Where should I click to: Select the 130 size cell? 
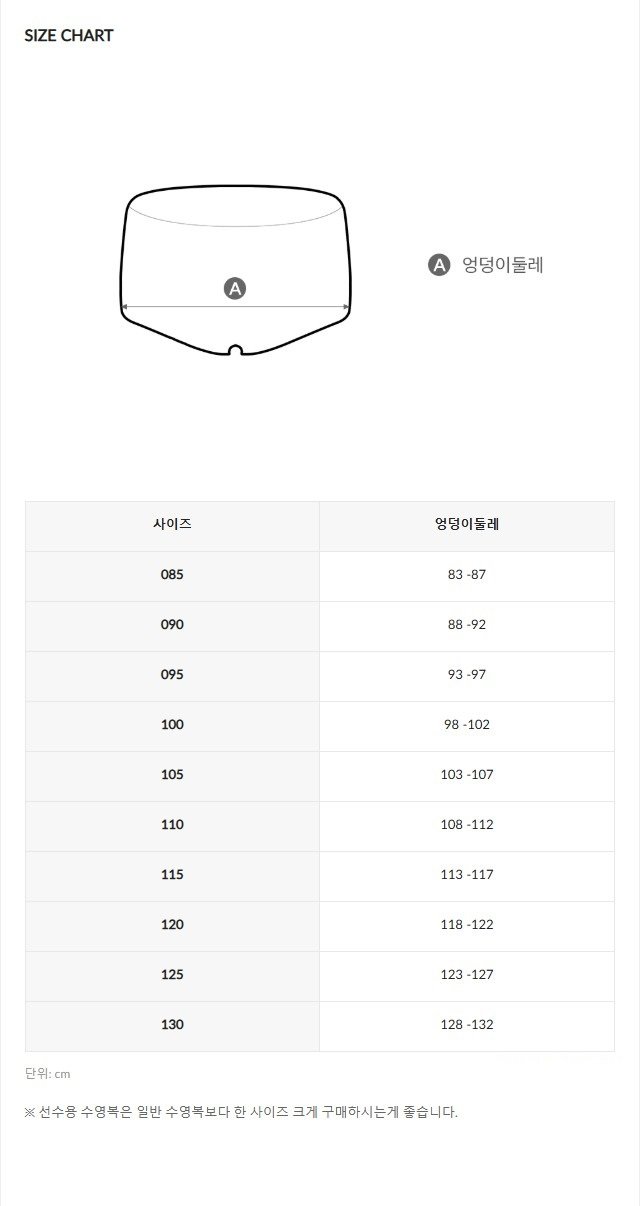pos(172,1025)
